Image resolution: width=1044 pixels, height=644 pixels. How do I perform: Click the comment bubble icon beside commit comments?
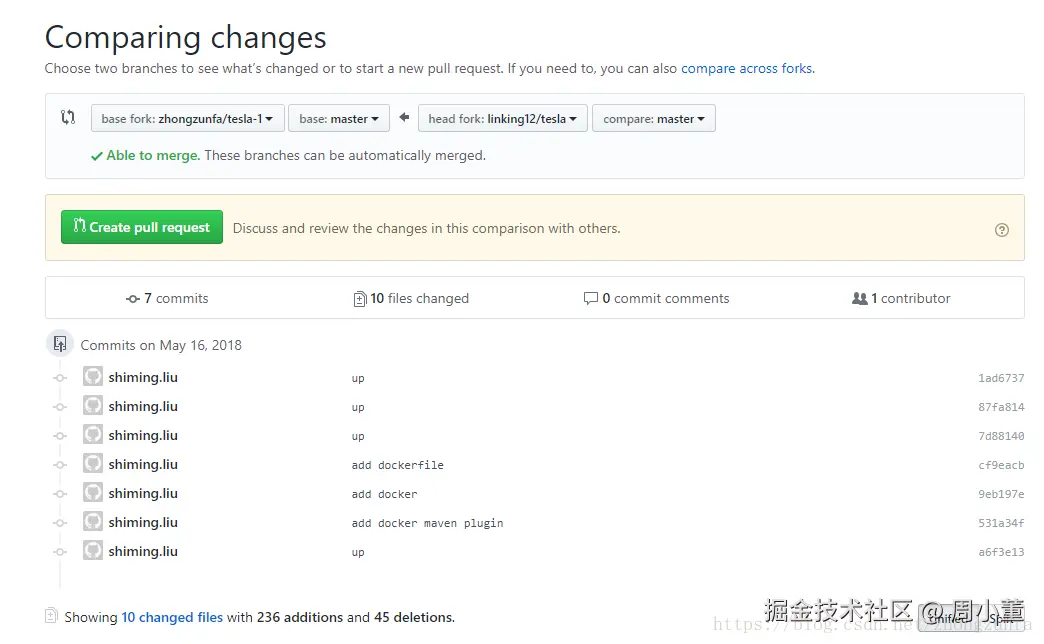click(591, 298)
